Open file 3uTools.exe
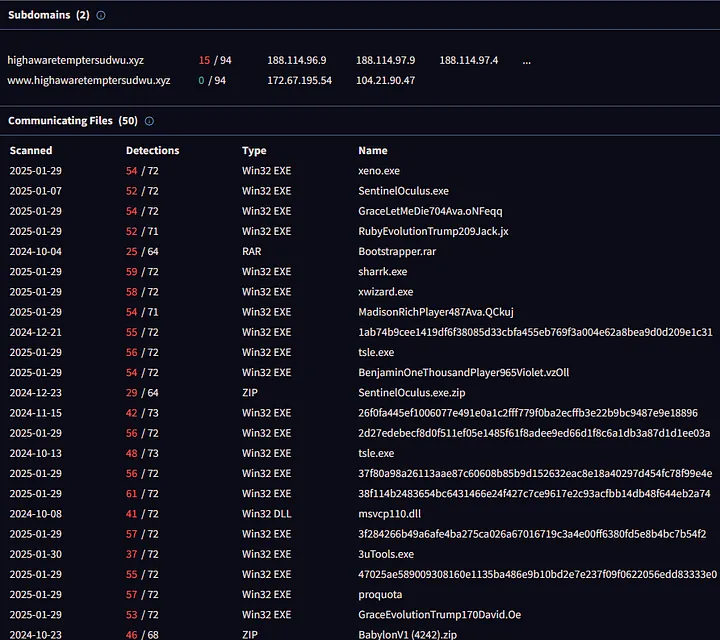Screen dimensions: 720x640 click(386, 555)
